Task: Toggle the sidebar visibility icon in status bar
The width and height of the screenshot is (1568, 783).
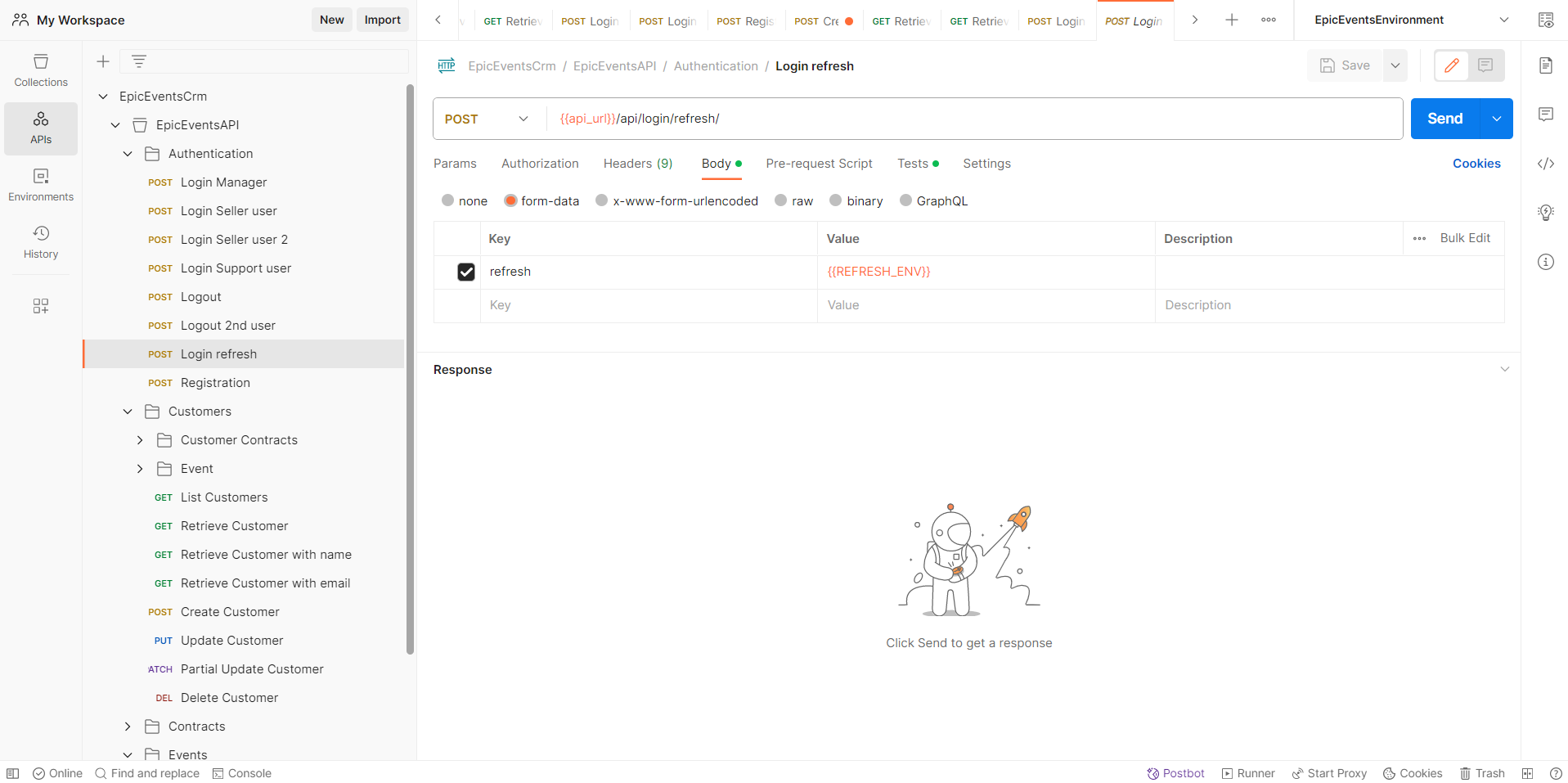Action: [13, 773]
